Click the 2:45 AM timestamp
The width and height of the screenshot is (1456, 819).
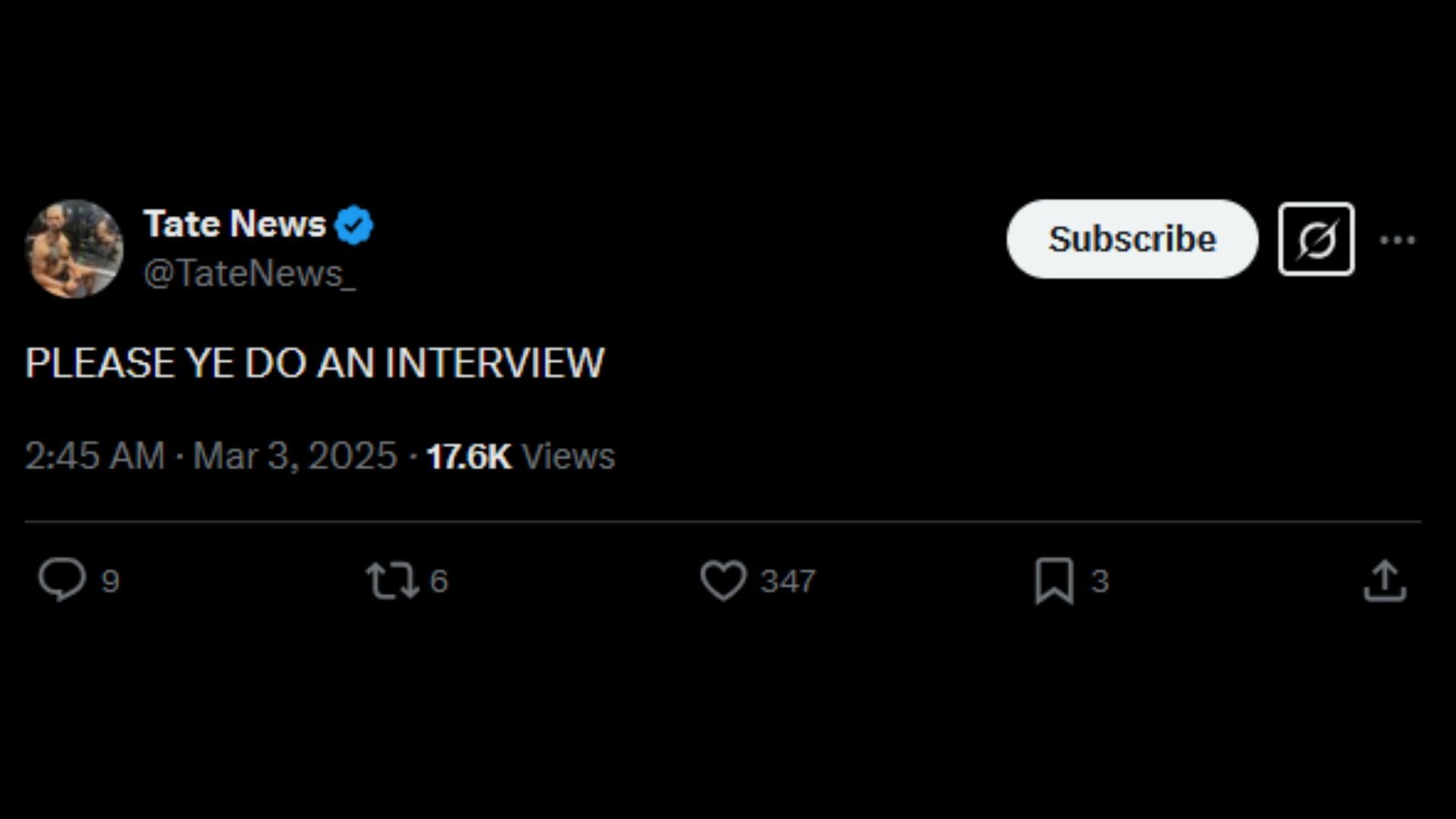(x=95, y=456)
